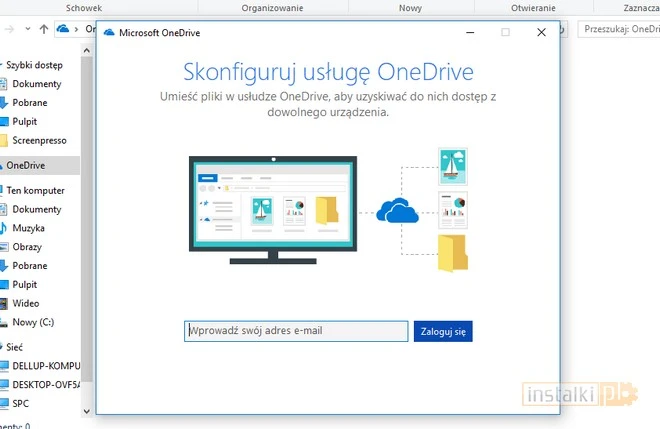
Task: Click the Zaloguj się button
Action: coord(443,331)
